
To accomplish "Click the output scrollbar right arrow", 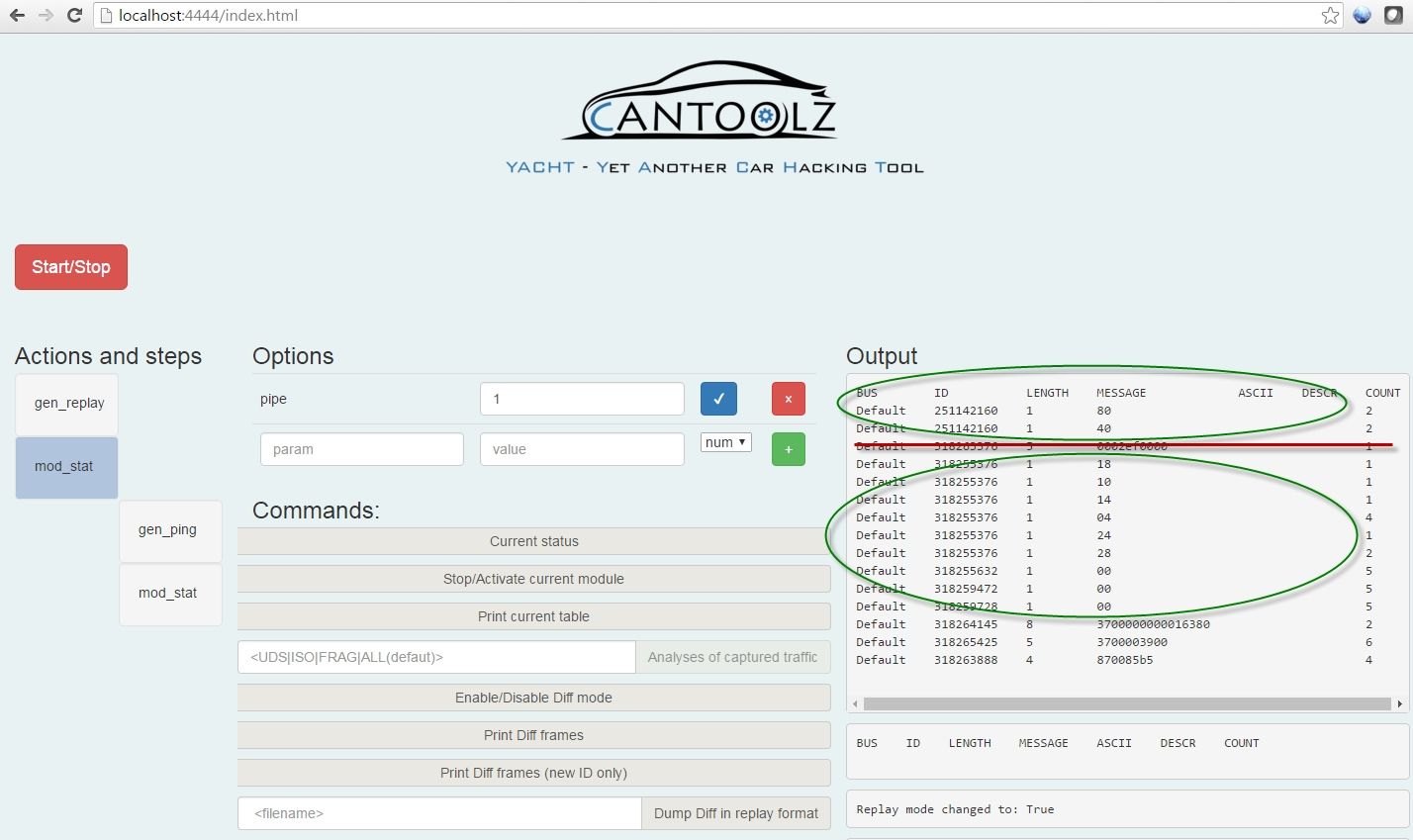I will click(x=1399, y=704).
